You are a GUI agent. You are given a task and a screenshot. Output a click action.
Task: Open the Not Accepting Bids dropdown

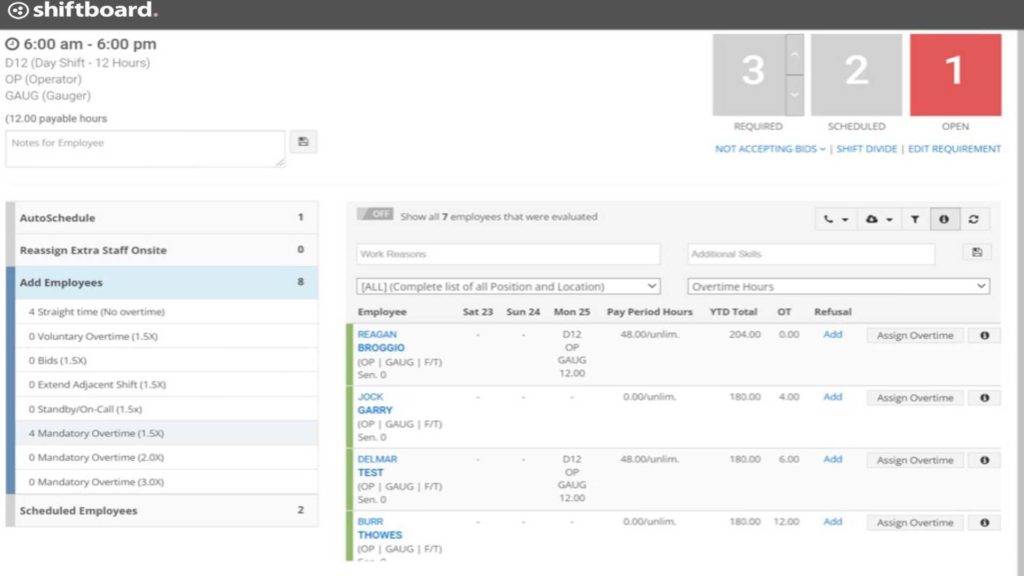[770, 149]
